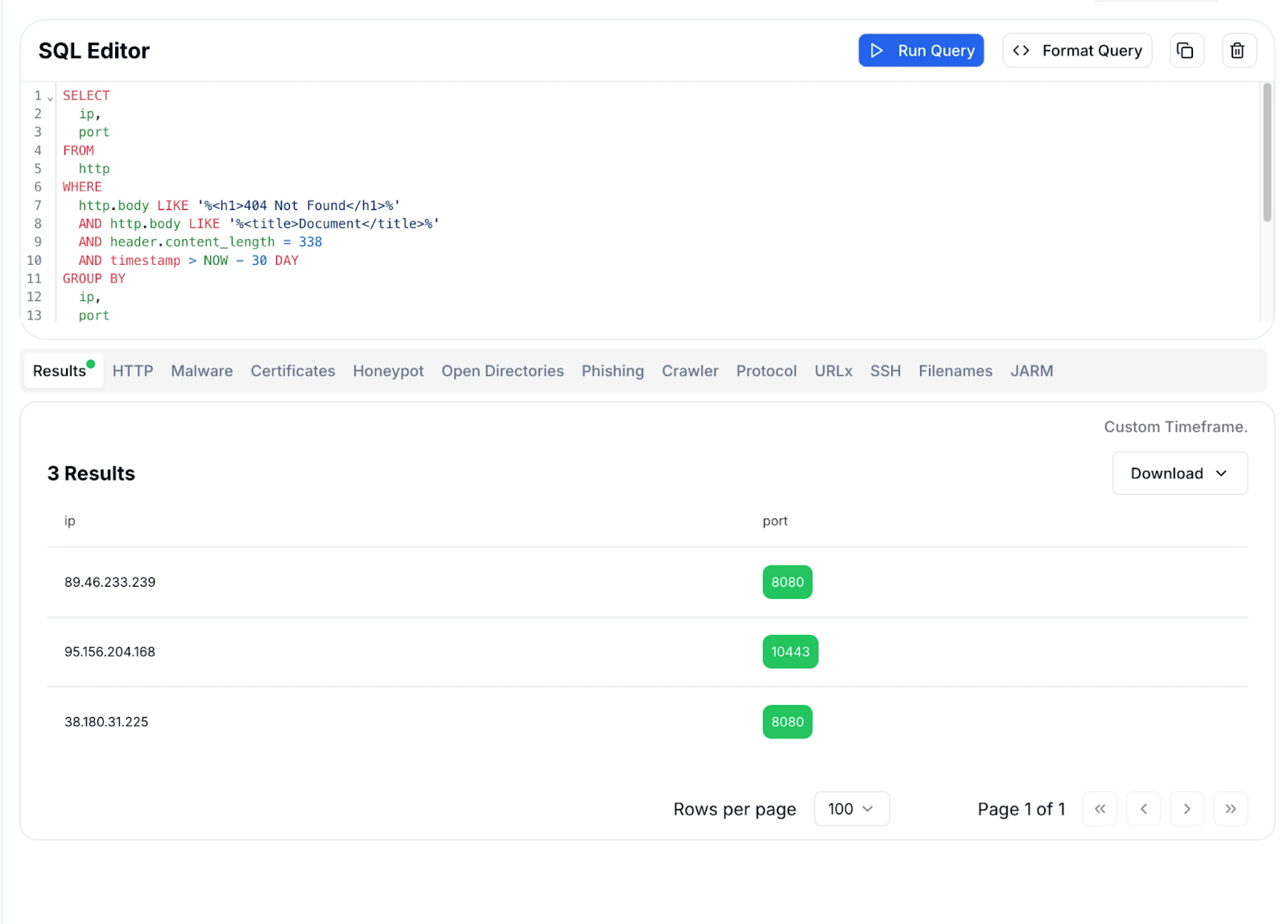Run the SQL query
Viewport: 1288px width, 924px height.
pyautogui.click(x=920, y=50)
